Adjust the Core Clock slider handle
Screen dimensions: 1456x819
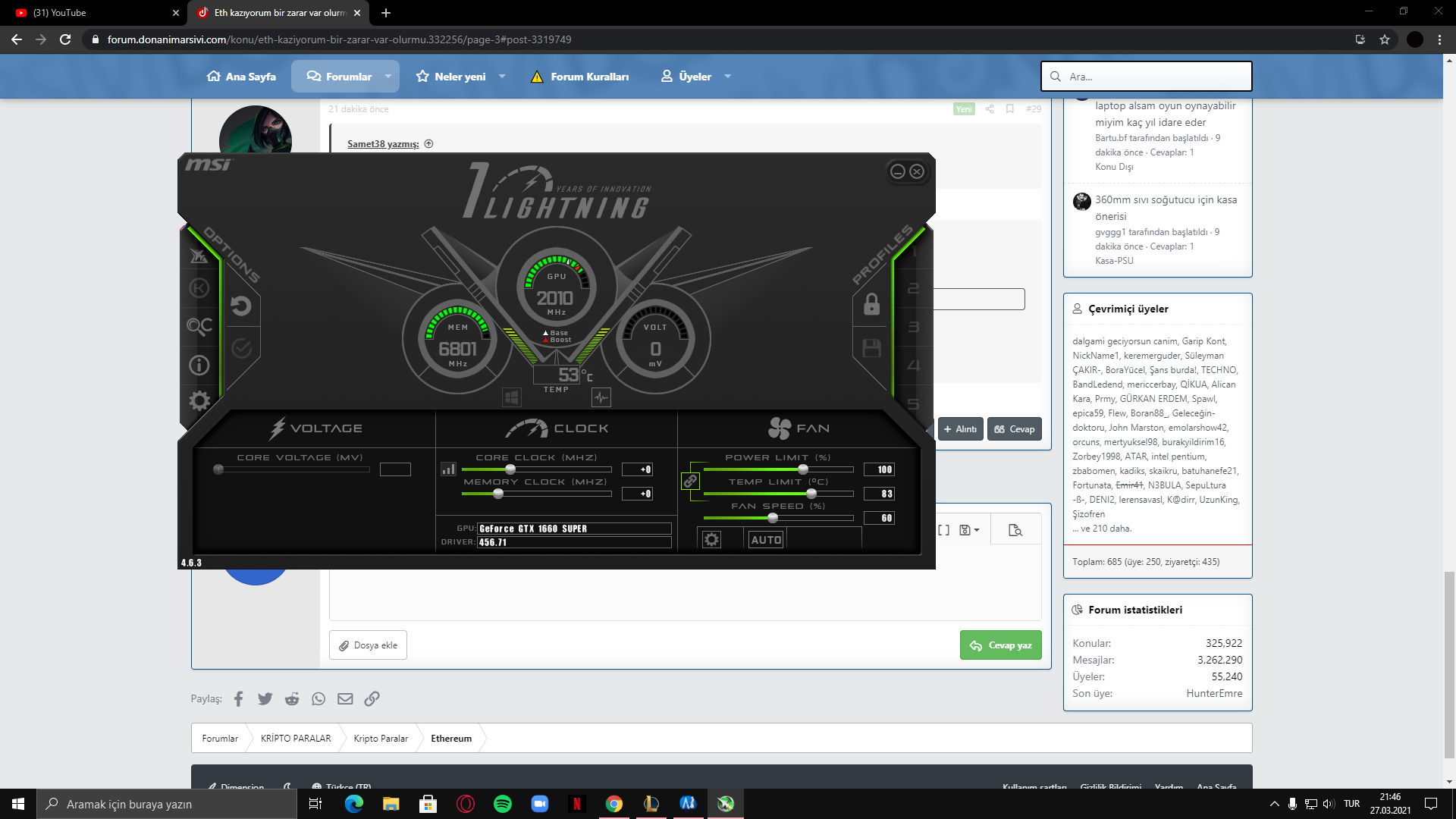510,469
